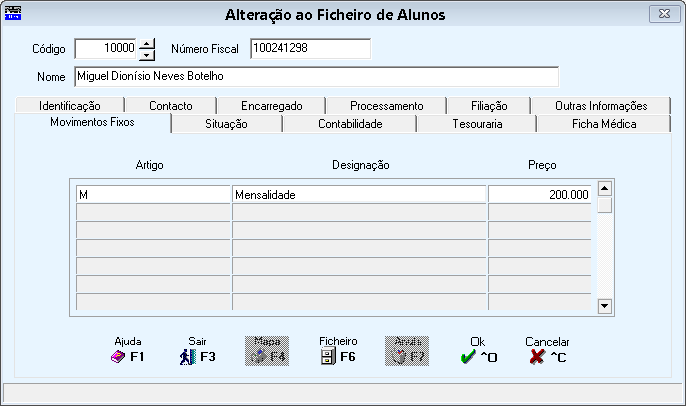This screenshot has width=686, height=406.
Task: Click the table scrollbar down arrow
Action: (x=605, y=306)
